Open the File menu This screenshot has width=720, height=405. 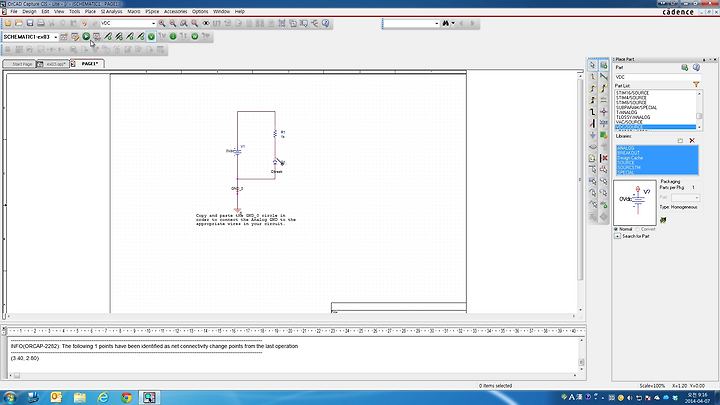pos(14,11)
